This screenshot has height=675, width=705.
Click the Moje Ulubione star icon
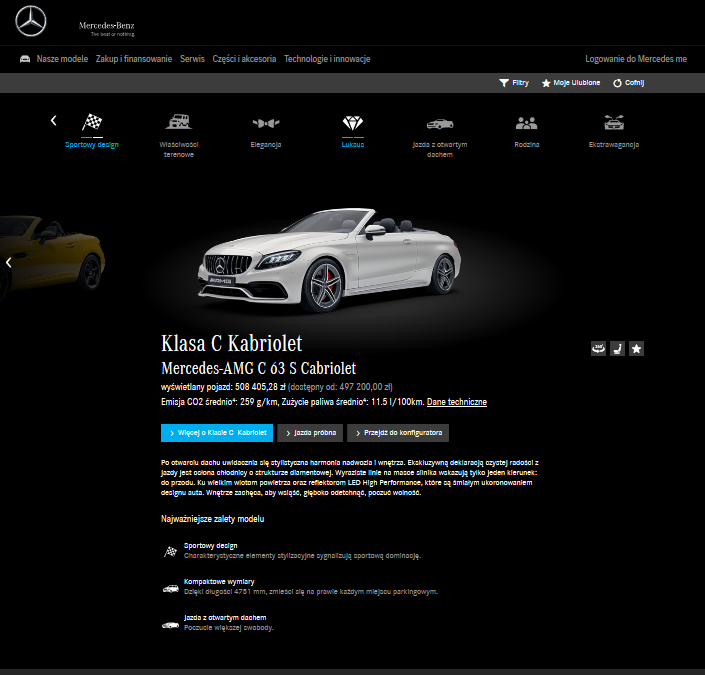546,83
